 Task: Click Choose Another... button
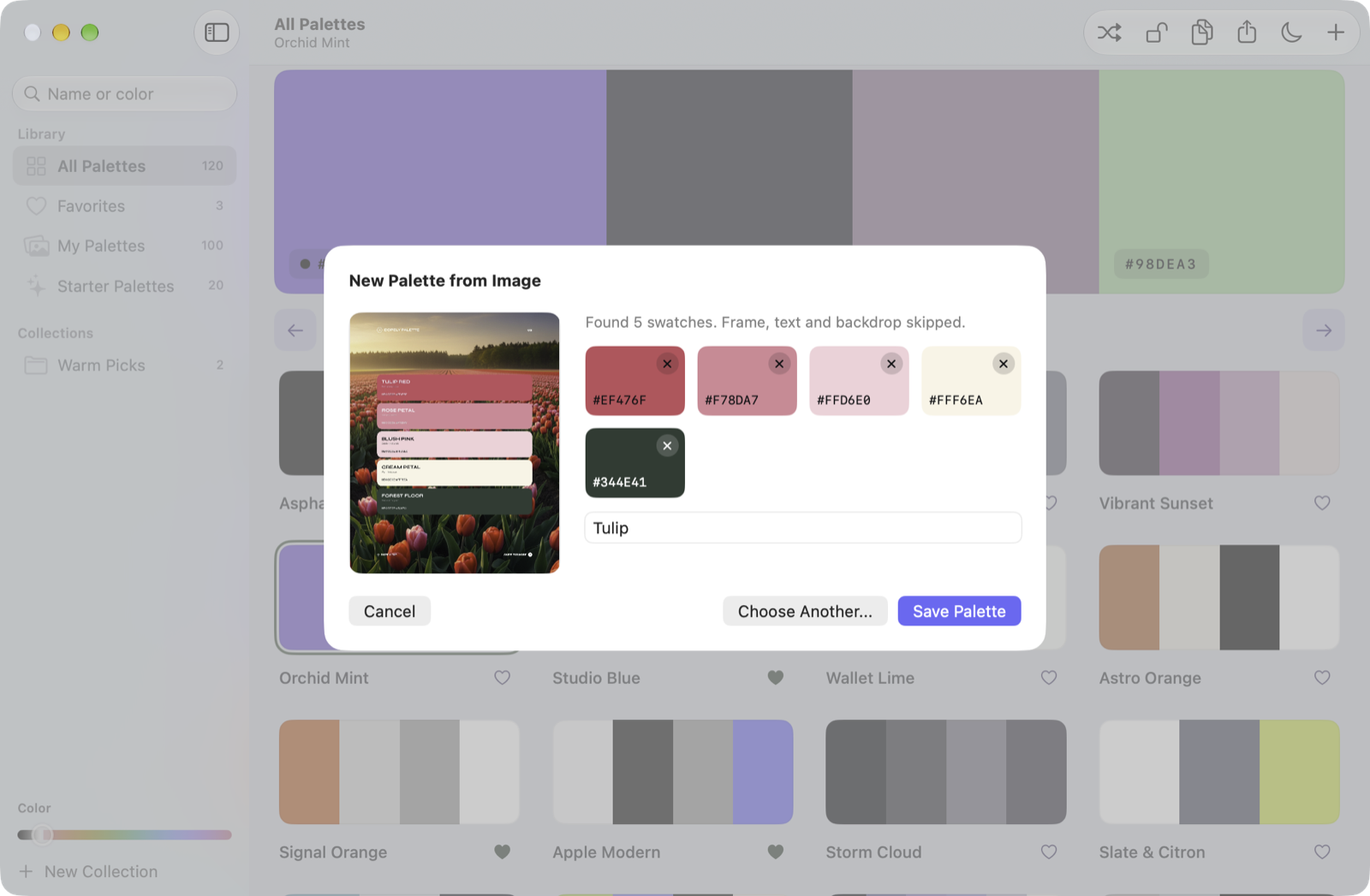click(x=805, y=611)
